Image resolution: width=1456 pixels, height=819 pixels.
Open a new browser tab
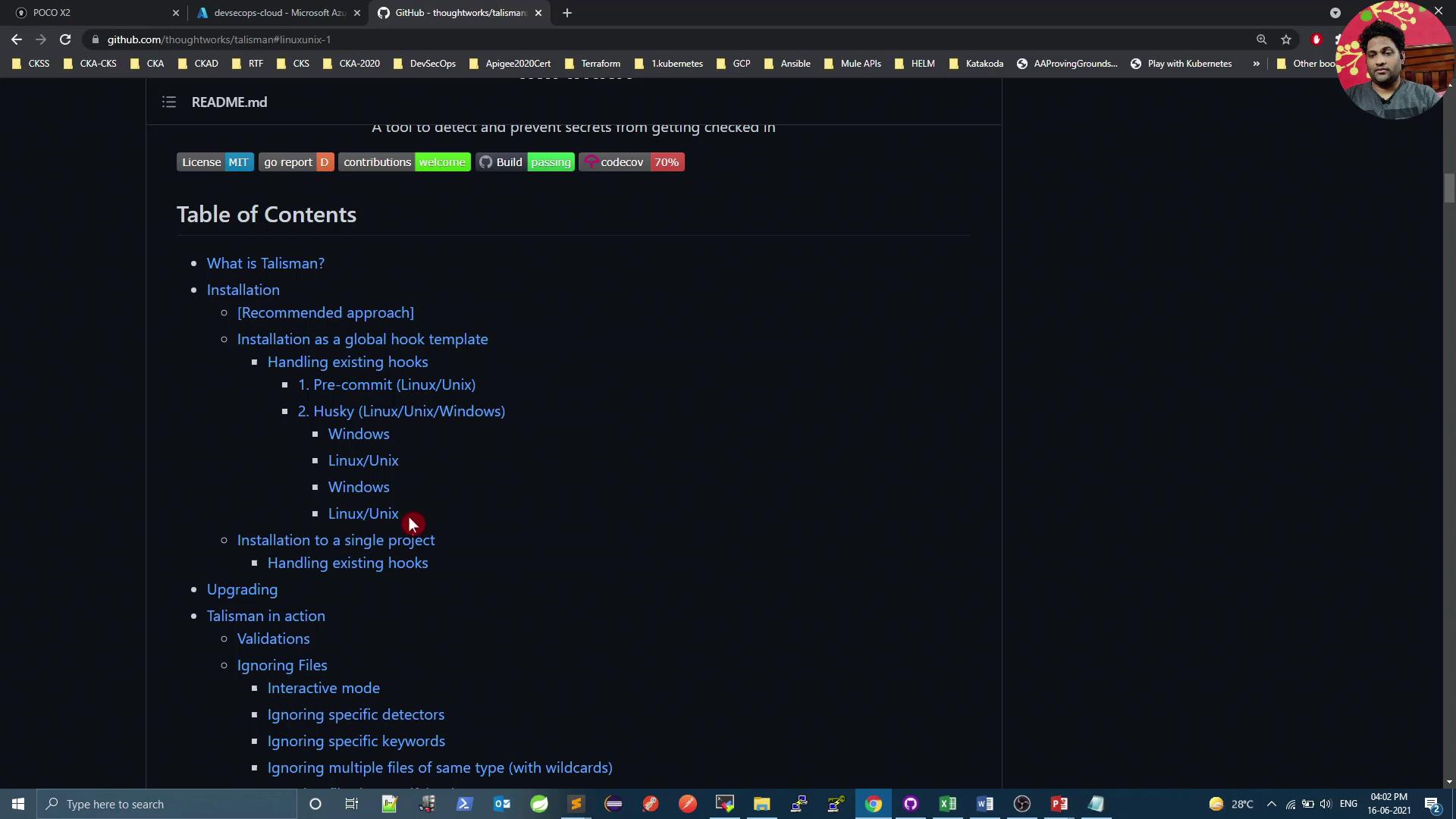567,13
